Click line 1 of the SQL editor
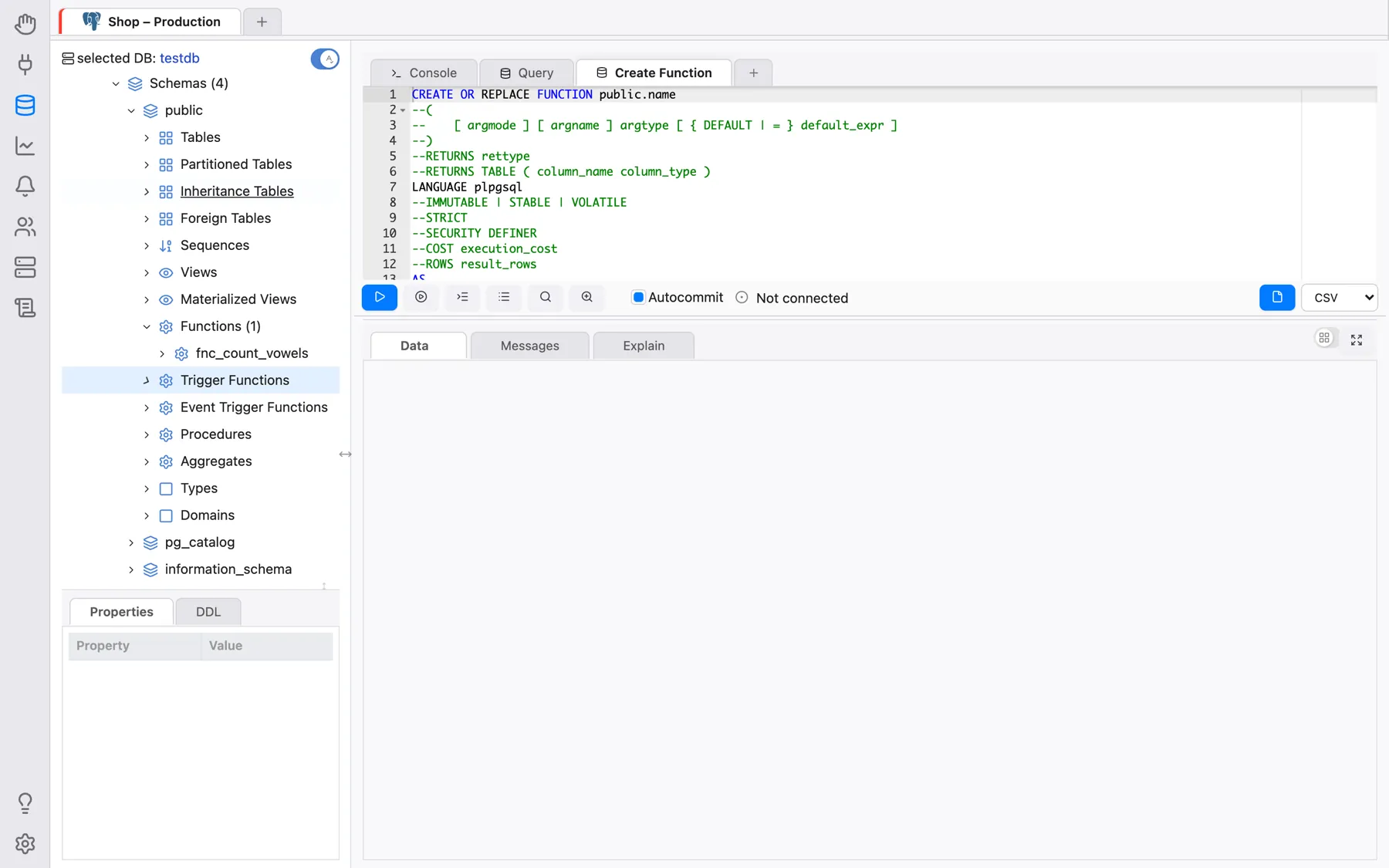The height and width of the screenshot is (868, 1389). (x=894, y=94)
